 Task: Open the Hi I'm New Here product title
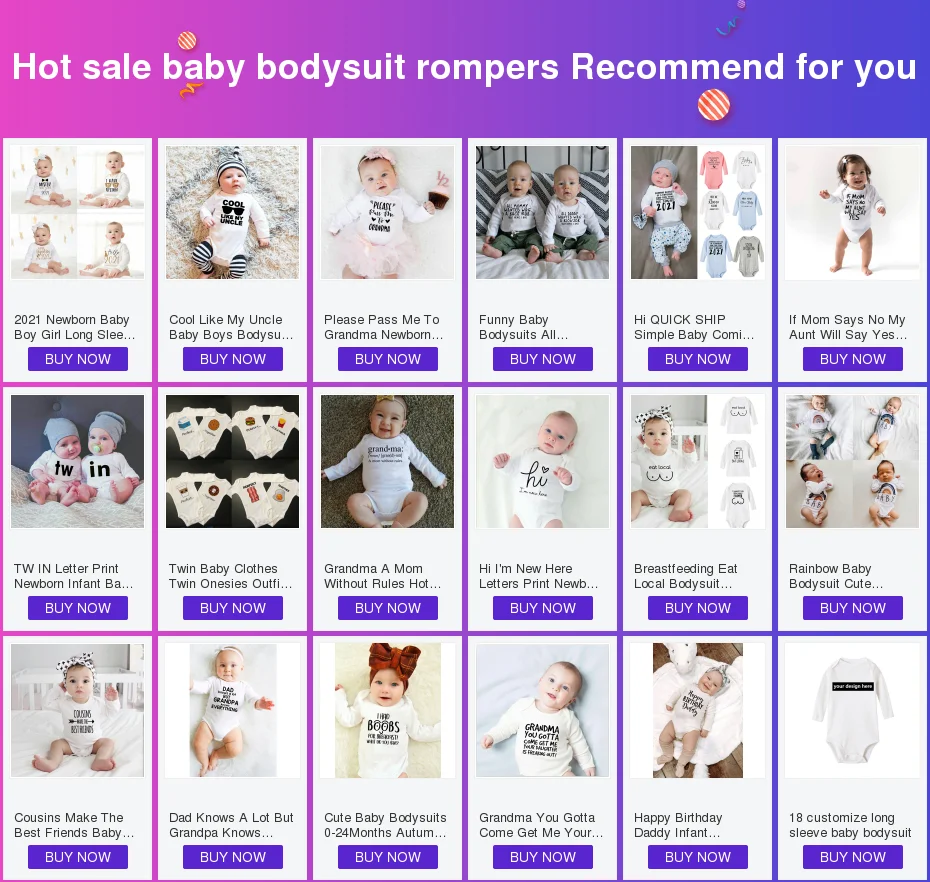tap(539, 576)
